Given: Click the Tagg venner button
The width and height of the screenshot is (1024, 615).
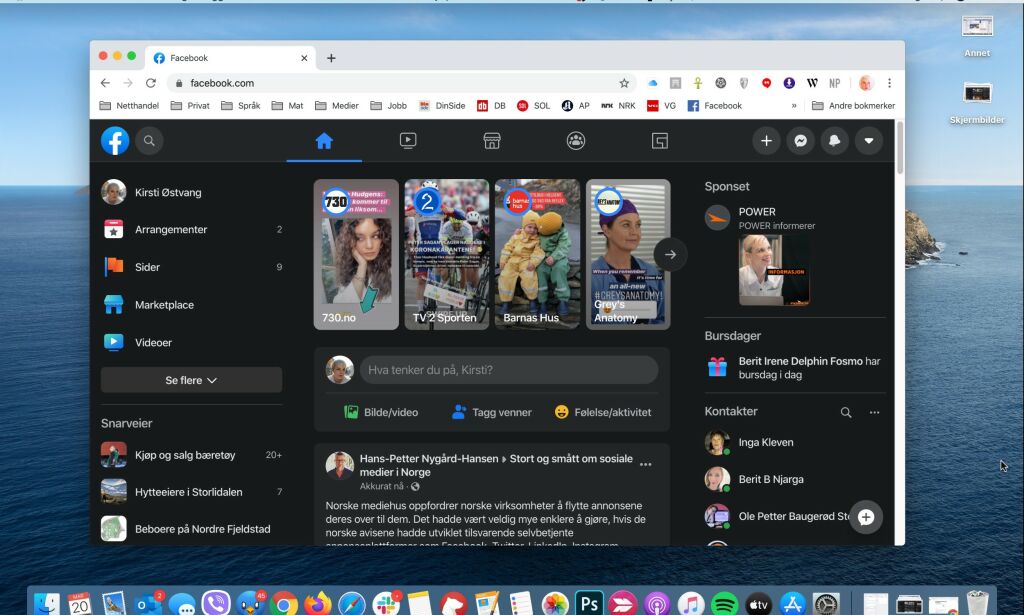Looking at the screenshot, I should coord(492,412).
